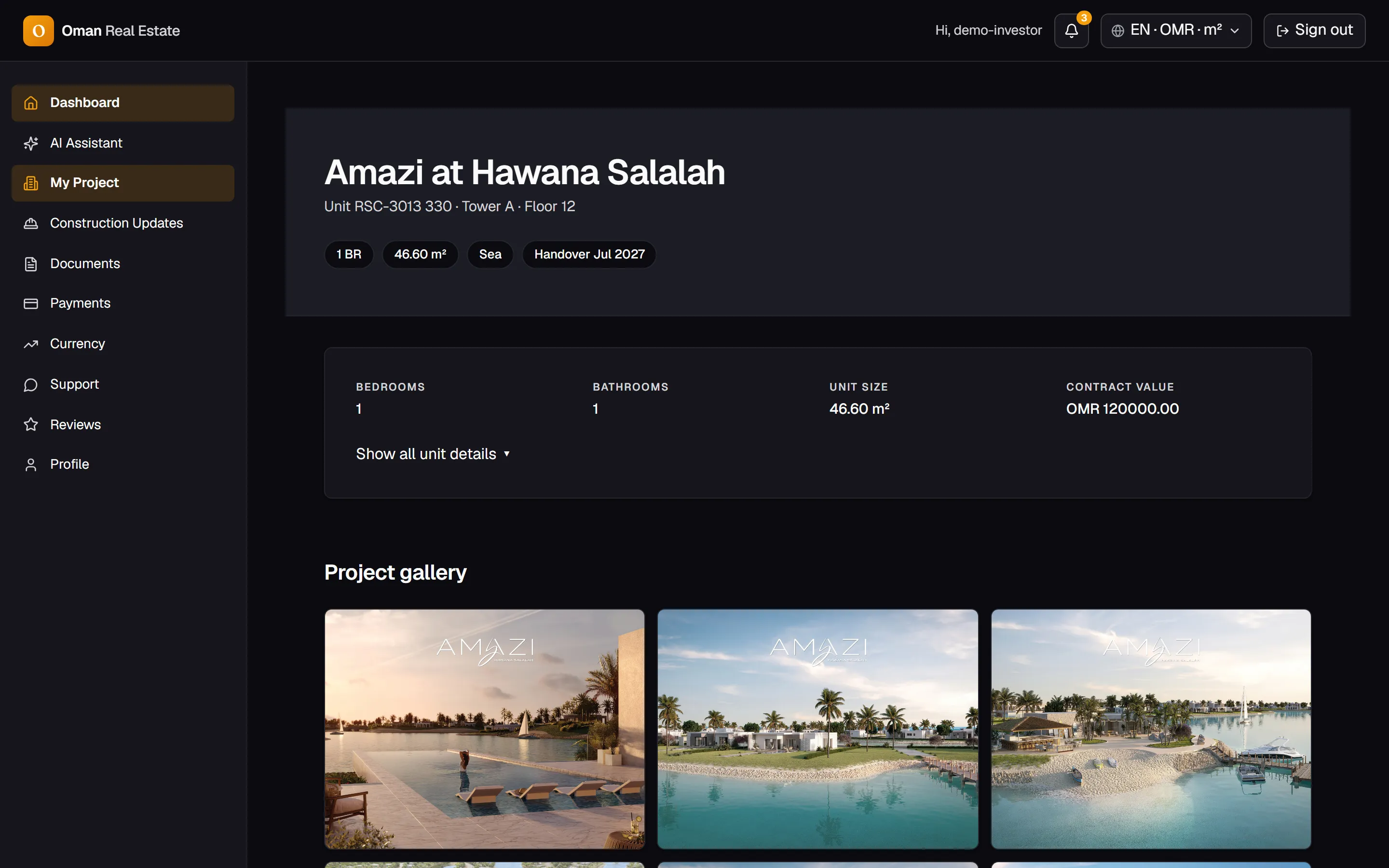The image size is (1389, 868).
Task: Click the notification count badge showing 3
Action: pos(1084,18)
